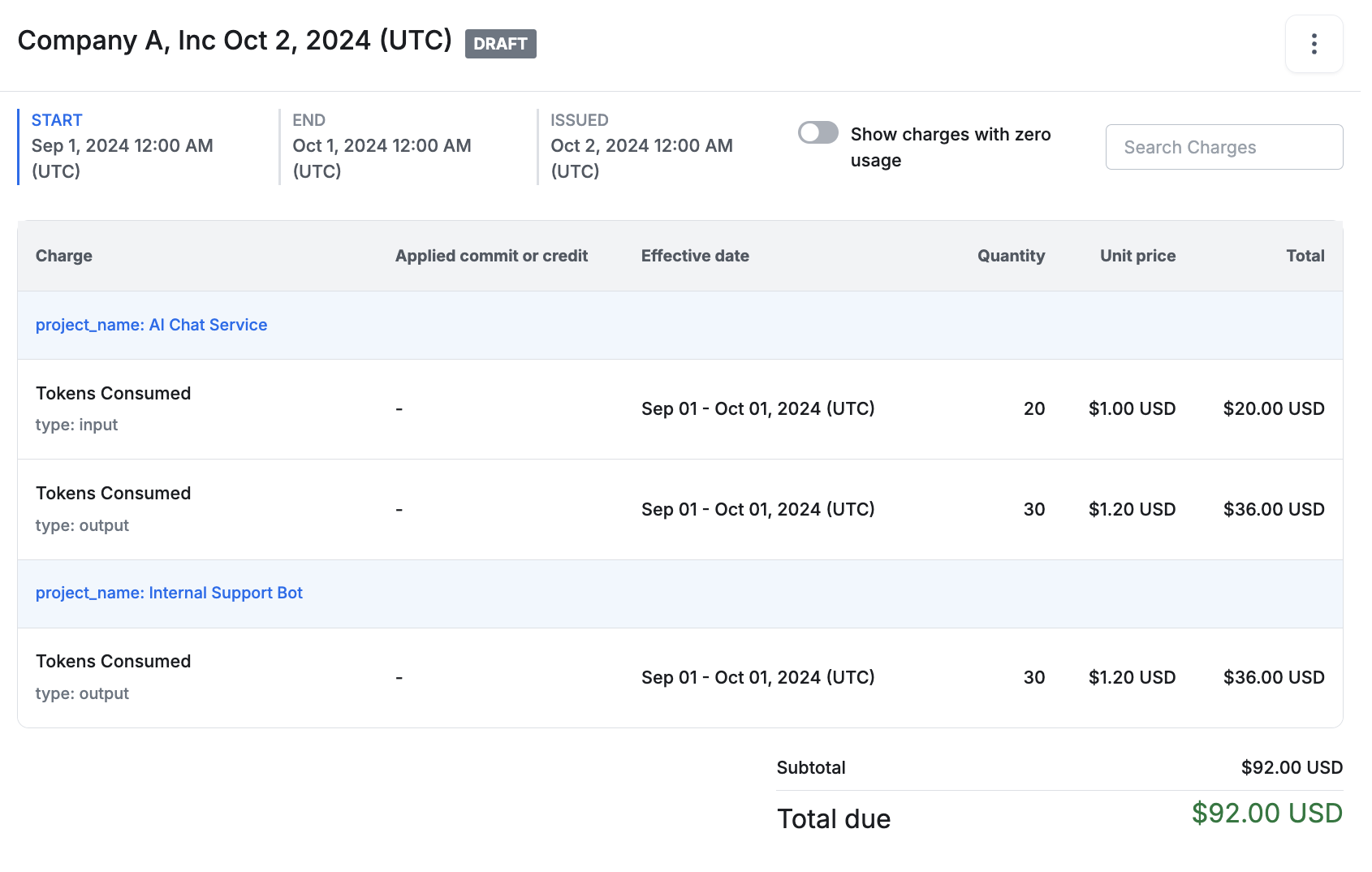Click the Unit price column header
The width and height of the screenshot is (1372, 872).
1137,256
